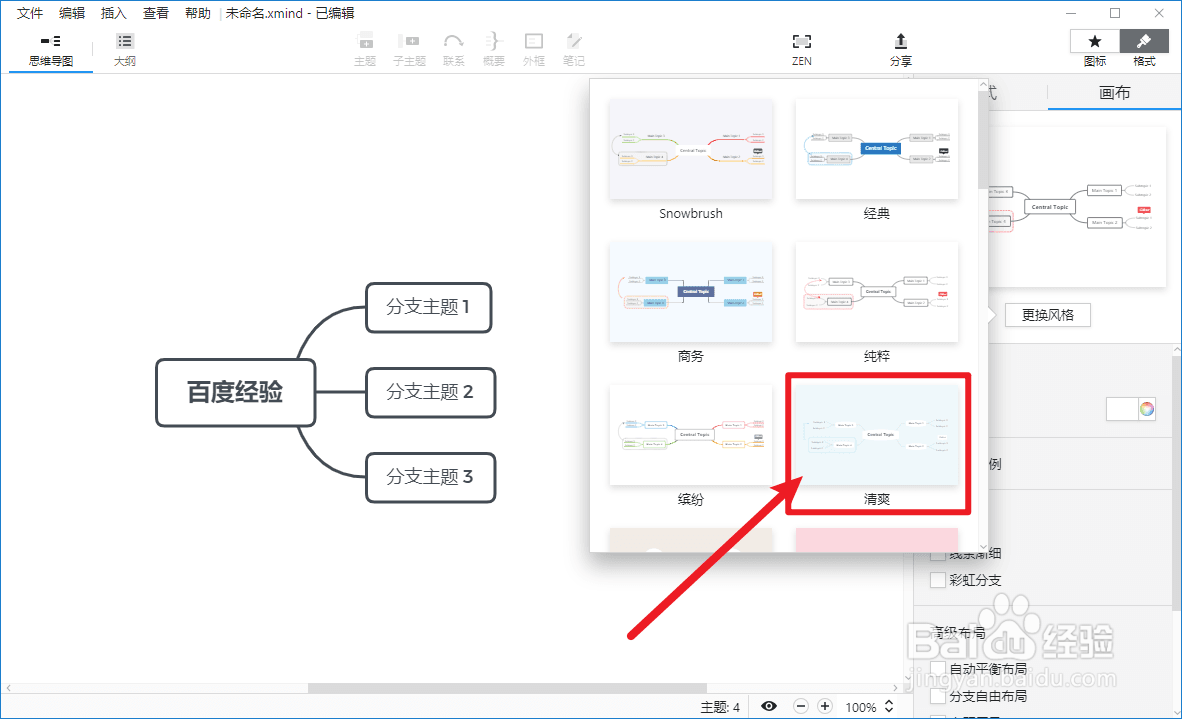Image resolution: width=1182 pixels, height=719 pixels.
Task: Click the theme list scroll down arrow
Action: click(x=982, y=547)
